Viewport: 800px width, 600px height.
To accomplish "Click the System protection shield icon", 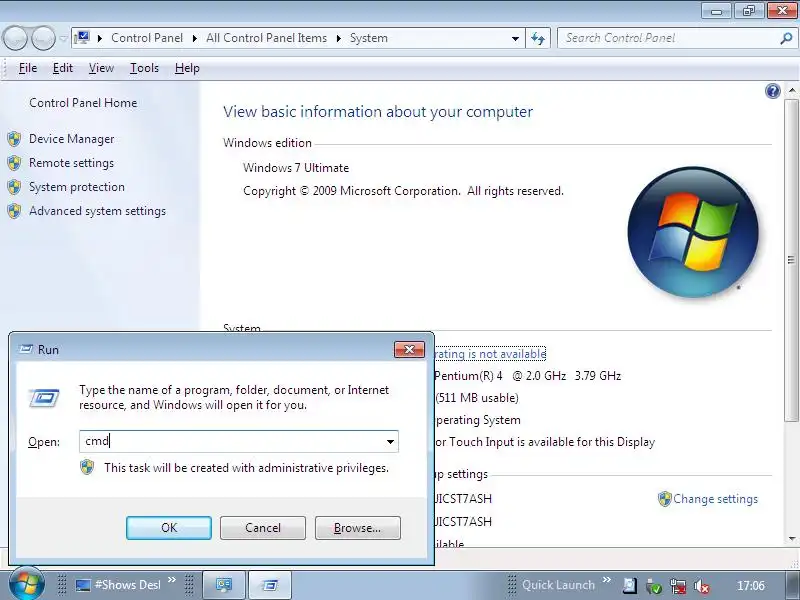I will click(x=14, y=187).
